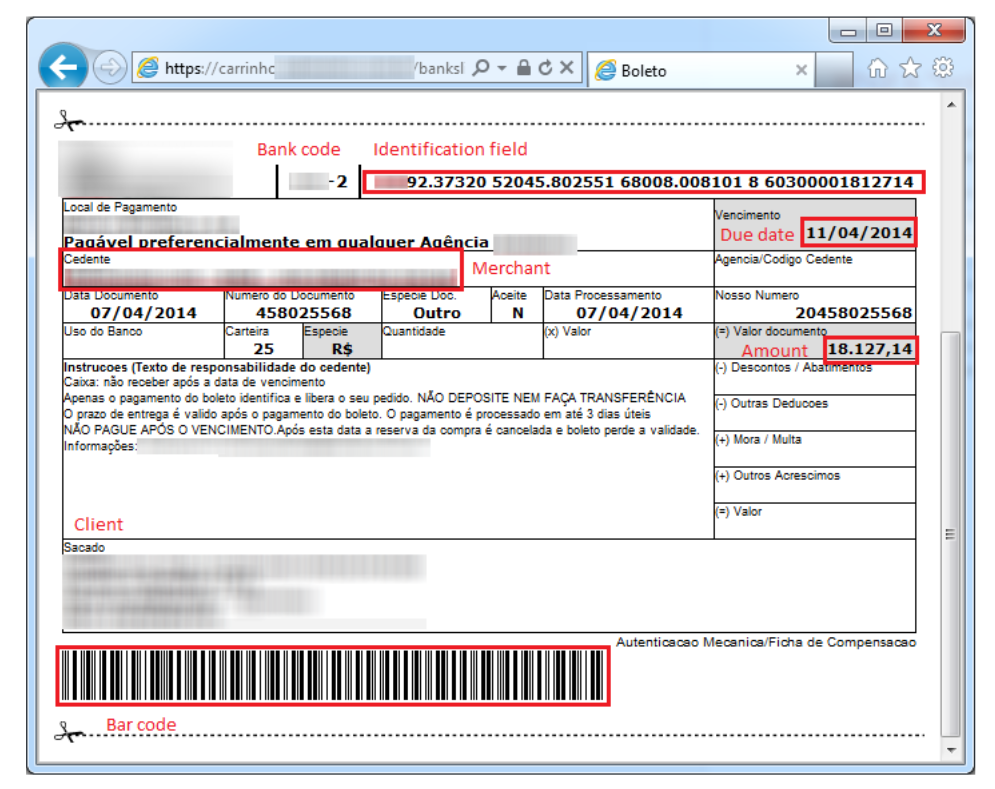Click the search magnifier in address bar
The height and width of the screenshot is (789, 995).
click(482, 67)
